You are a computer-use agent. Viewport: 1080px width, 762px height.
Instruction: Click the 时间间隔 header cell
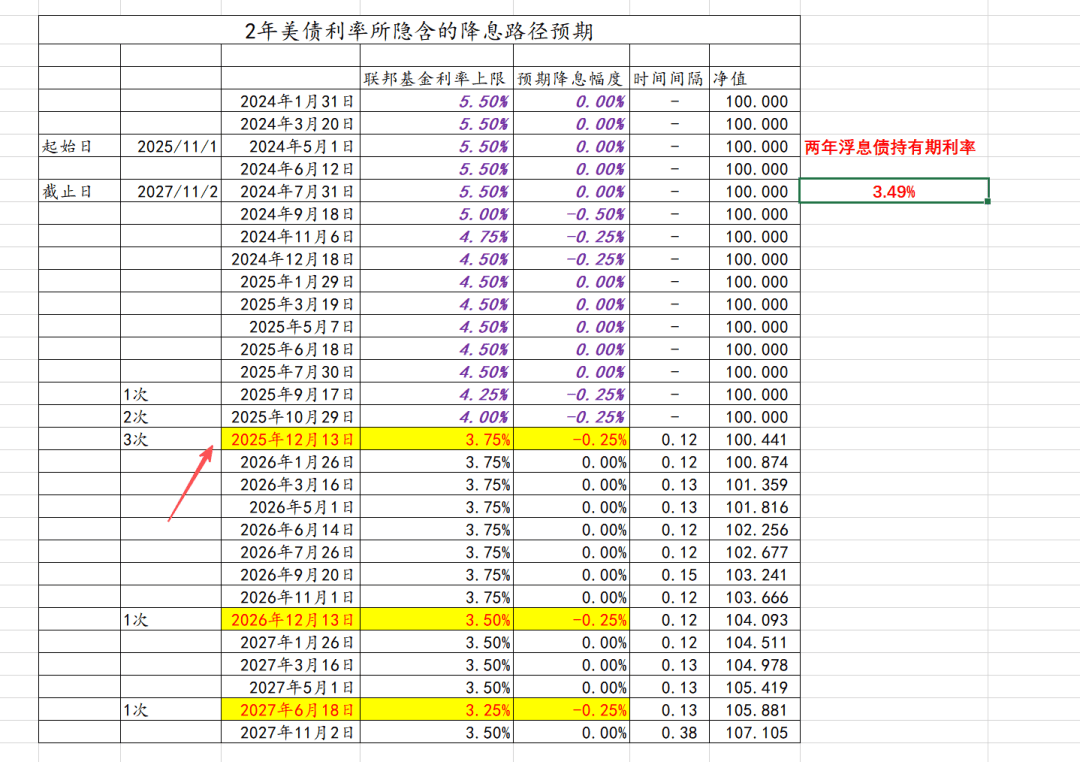click(x=669, y=78)
